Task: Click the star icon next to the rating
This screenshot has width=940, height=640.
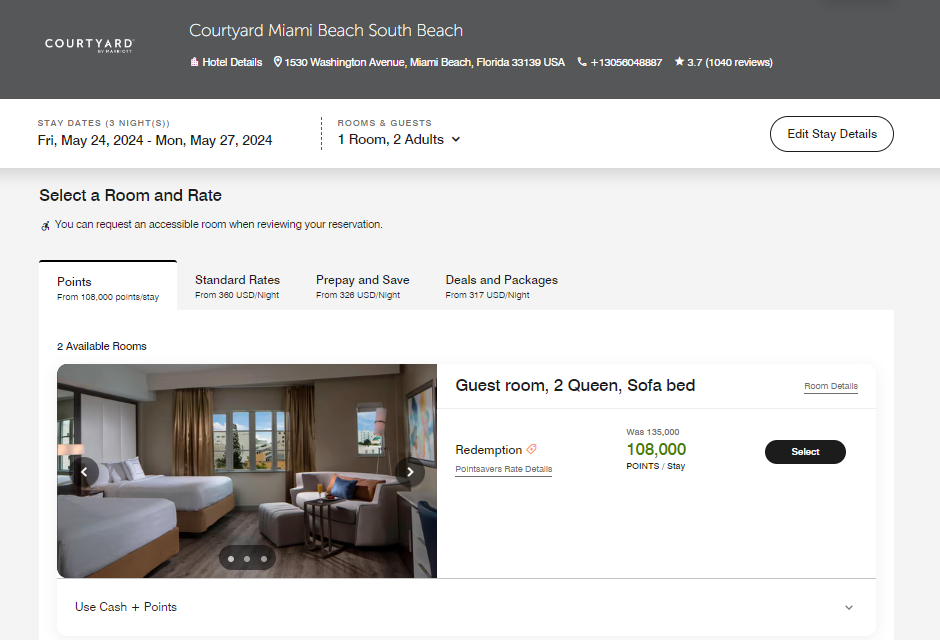Action: pos(677,62)
